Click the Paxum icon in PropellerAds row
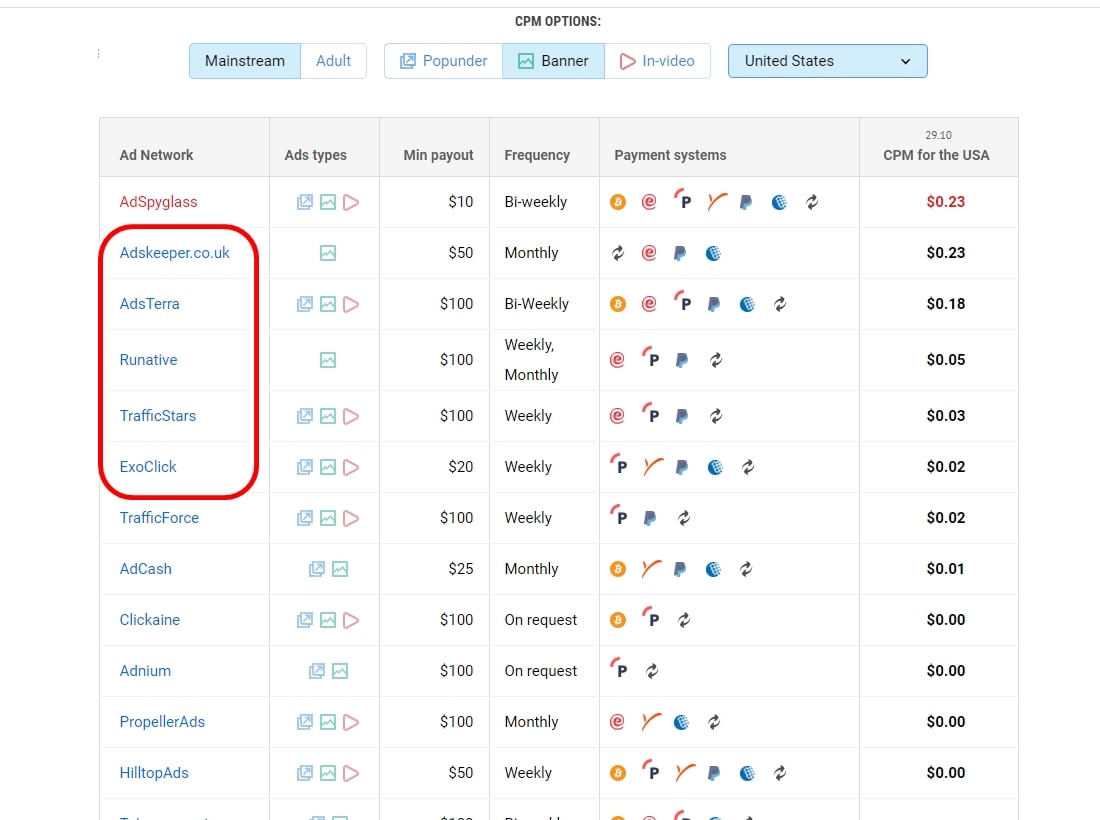This screenshot has width=1100, height=820. 650,721
